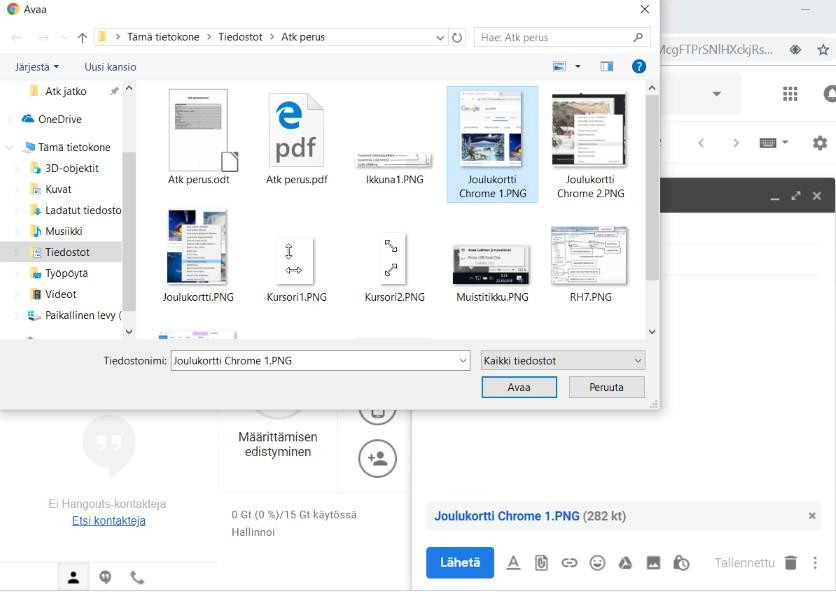Click the Hangouts phone call tab icon
Screen dimensions: 836x594
pos(137,577)
